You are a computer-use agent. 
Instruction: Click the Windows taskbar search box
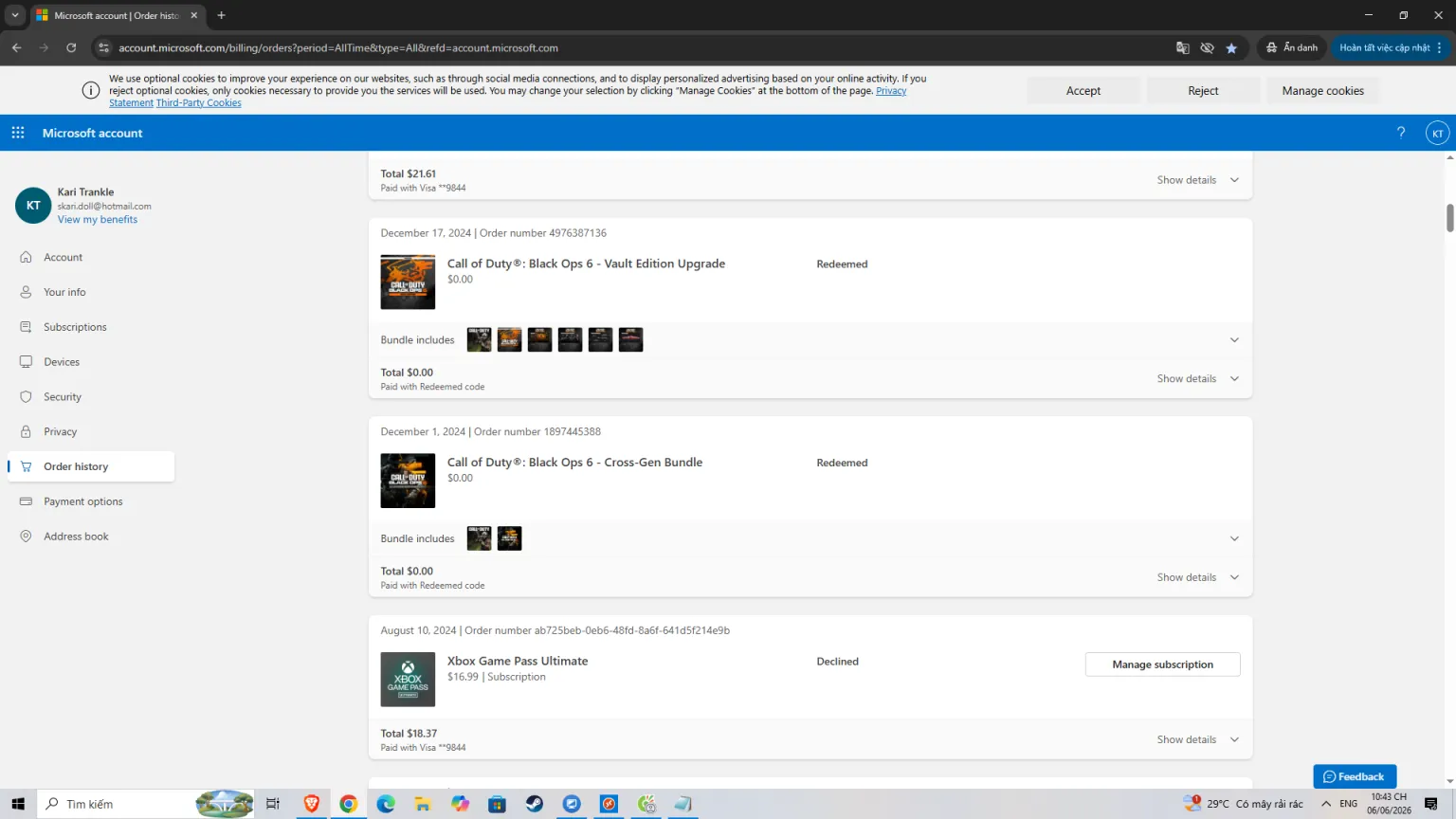pyautogui.click(x=147, y=804)
